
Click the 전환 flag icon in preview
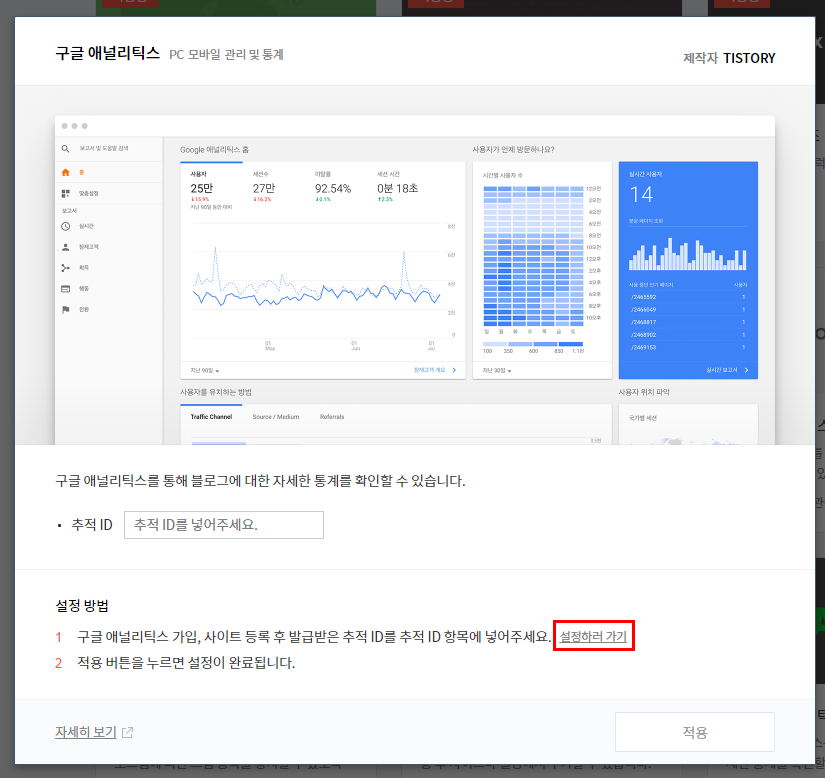[x=65, y=309]
